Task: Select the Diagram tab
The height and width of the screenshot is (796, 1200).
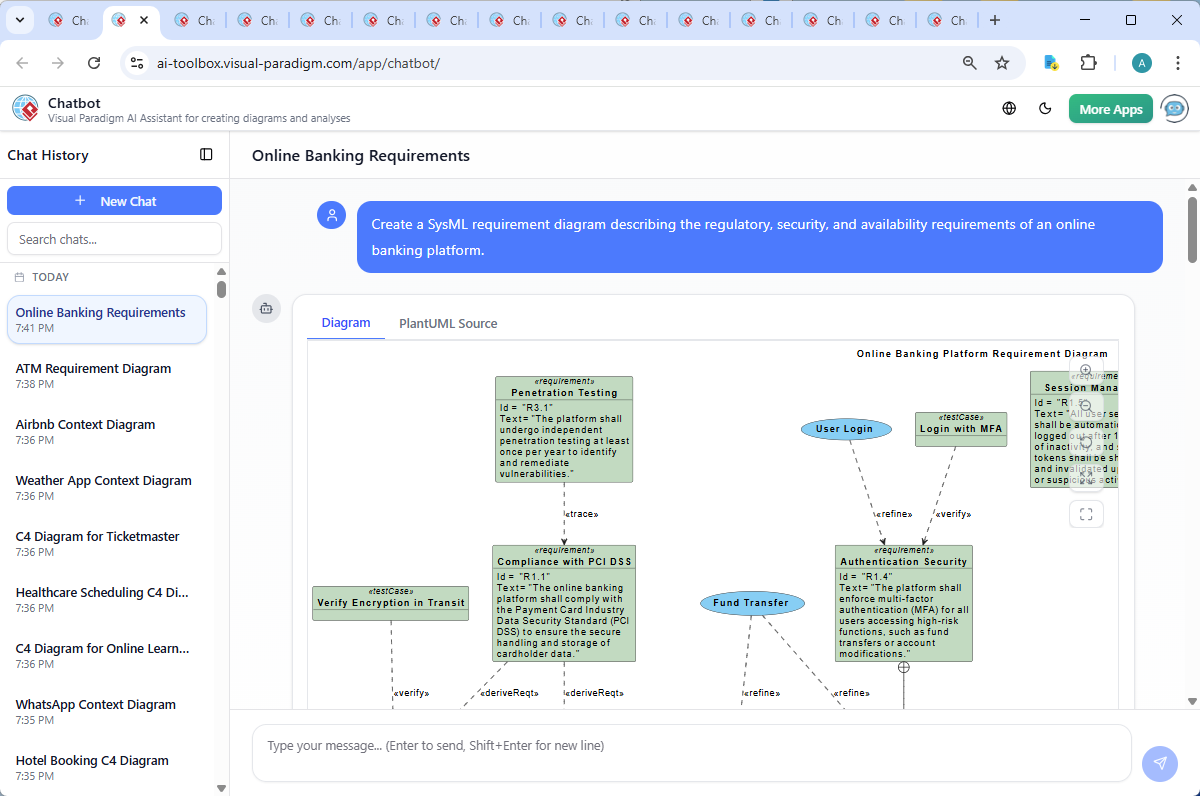Action: pos(346,323)
